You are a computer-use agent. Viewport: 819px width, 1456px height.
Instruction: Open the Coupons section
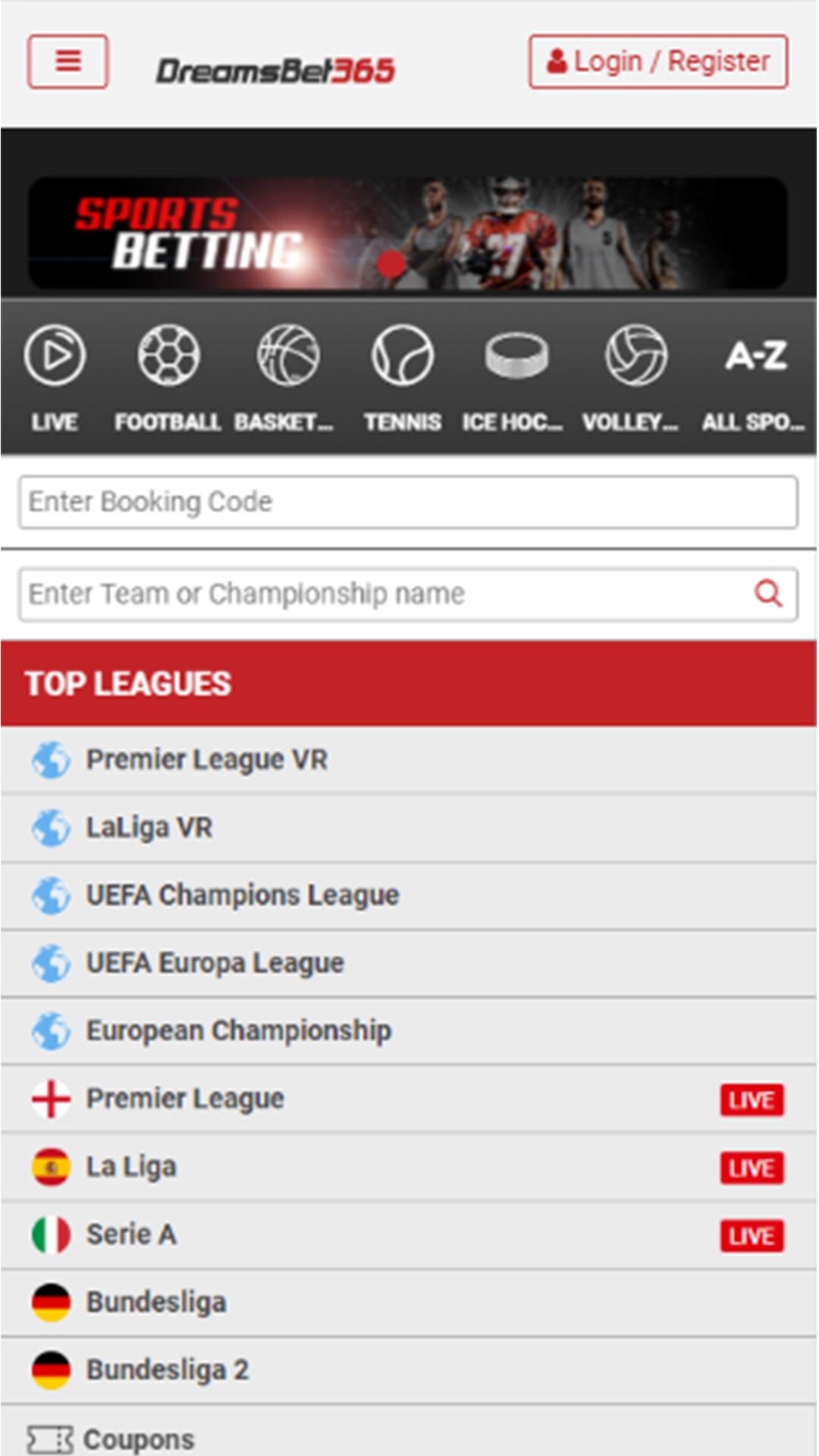pos(138,1439)
